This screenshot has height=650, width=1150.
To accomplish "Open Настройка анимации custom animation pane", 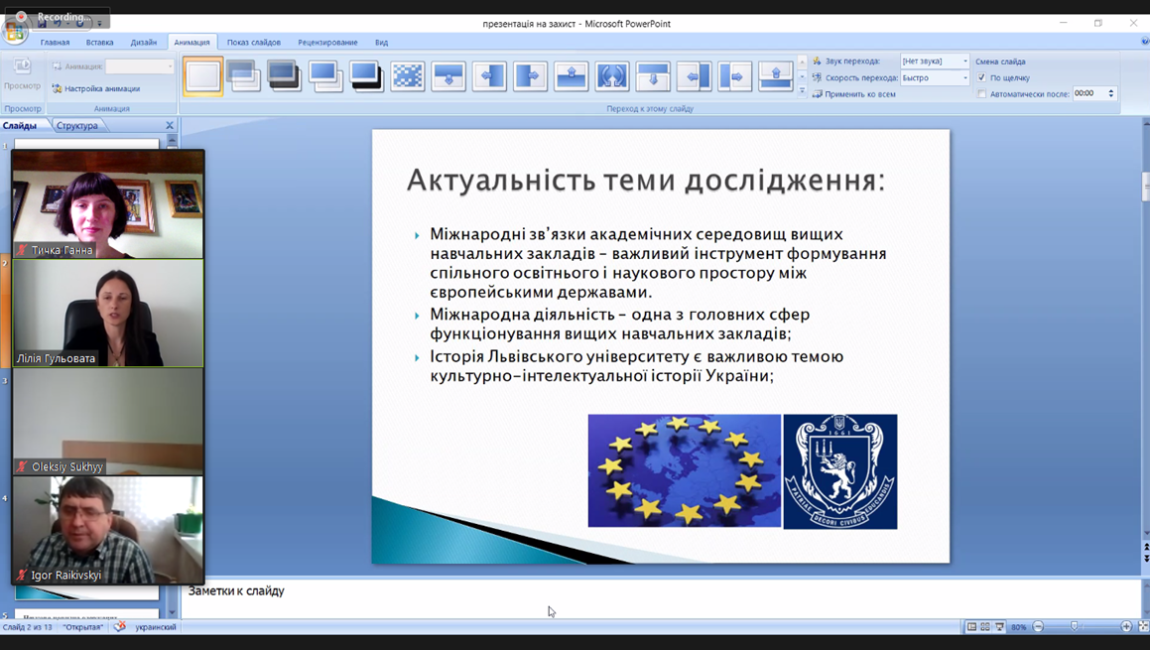I will tap(96, 89).
